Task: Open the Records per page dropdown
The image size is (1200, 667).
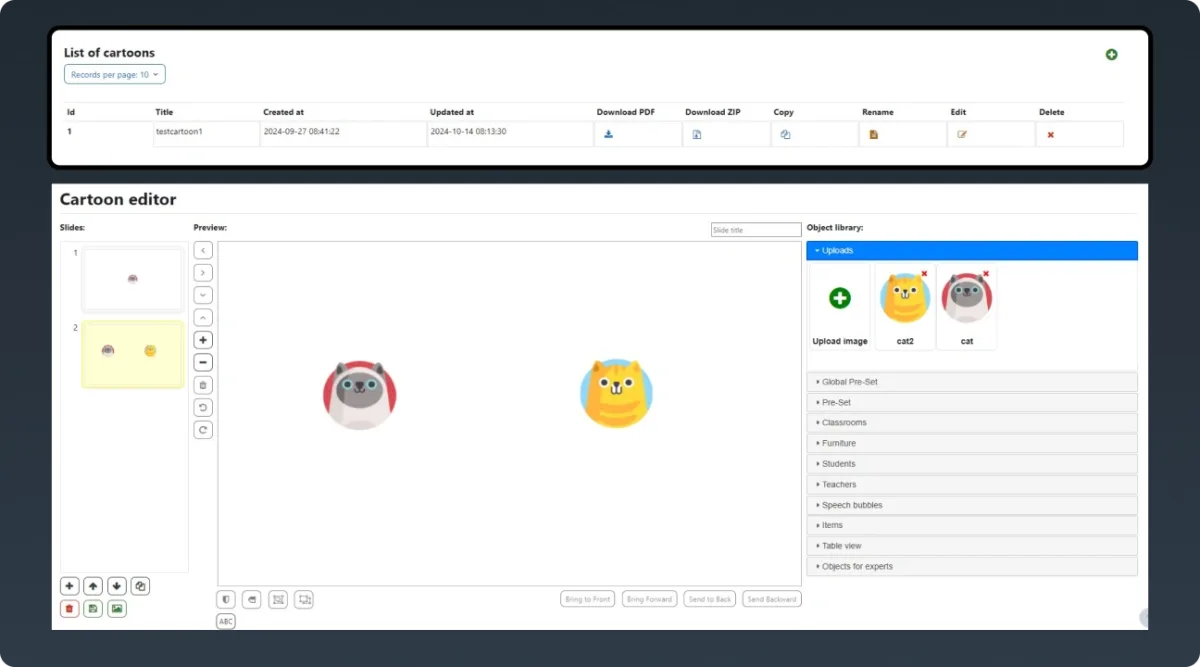Action: (115, 74)
